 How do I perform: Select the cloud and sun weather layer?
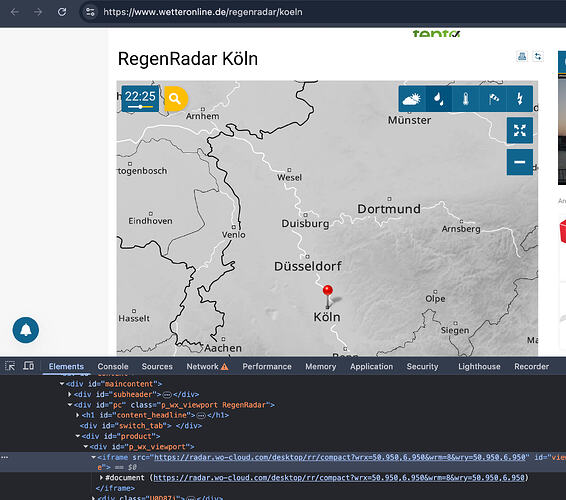click(x=412, y=99)
